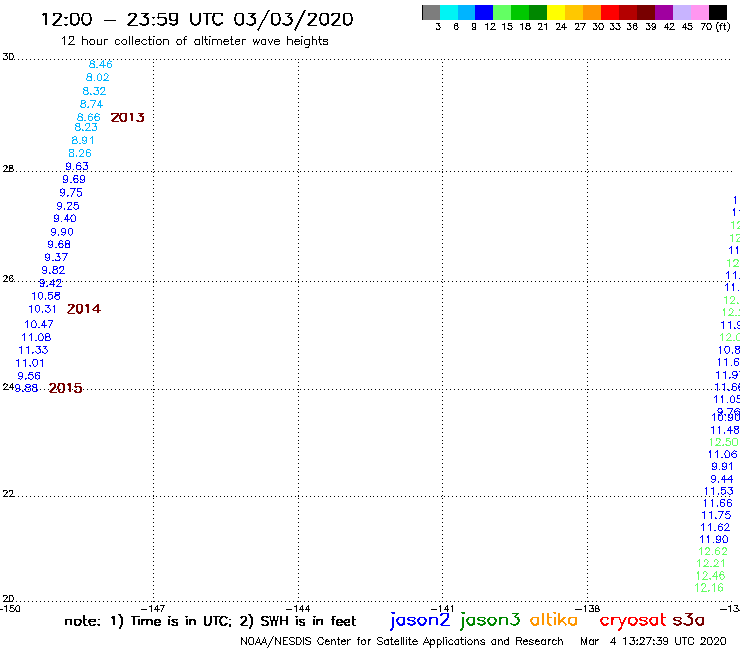Viewport: 740px width, 650px height.
Task: Select the green 12.16 value at the bottom
Action: [x=709, y=588]
